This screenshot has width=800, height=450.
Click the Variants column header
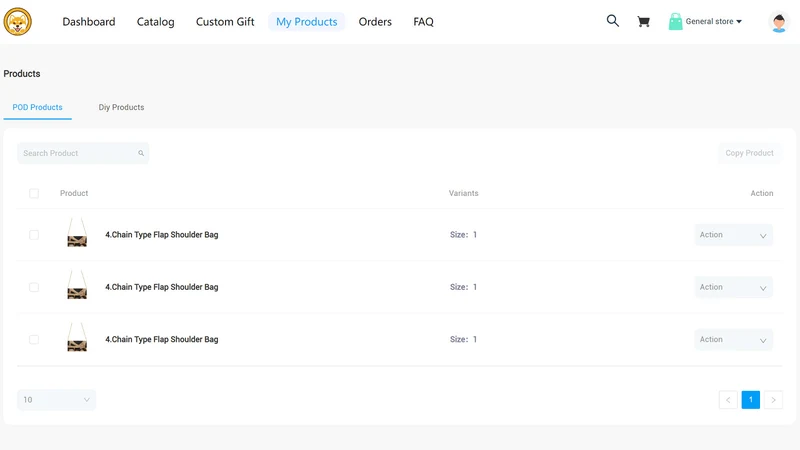(x=463, y=193)
